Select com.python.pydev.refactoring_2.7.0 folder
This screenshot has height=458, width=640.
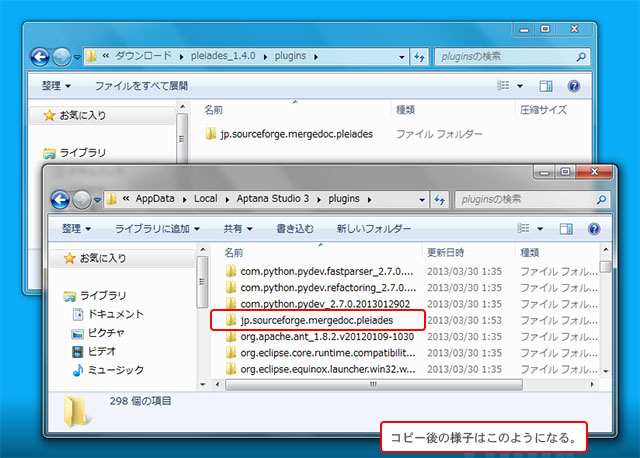[320, 288]
